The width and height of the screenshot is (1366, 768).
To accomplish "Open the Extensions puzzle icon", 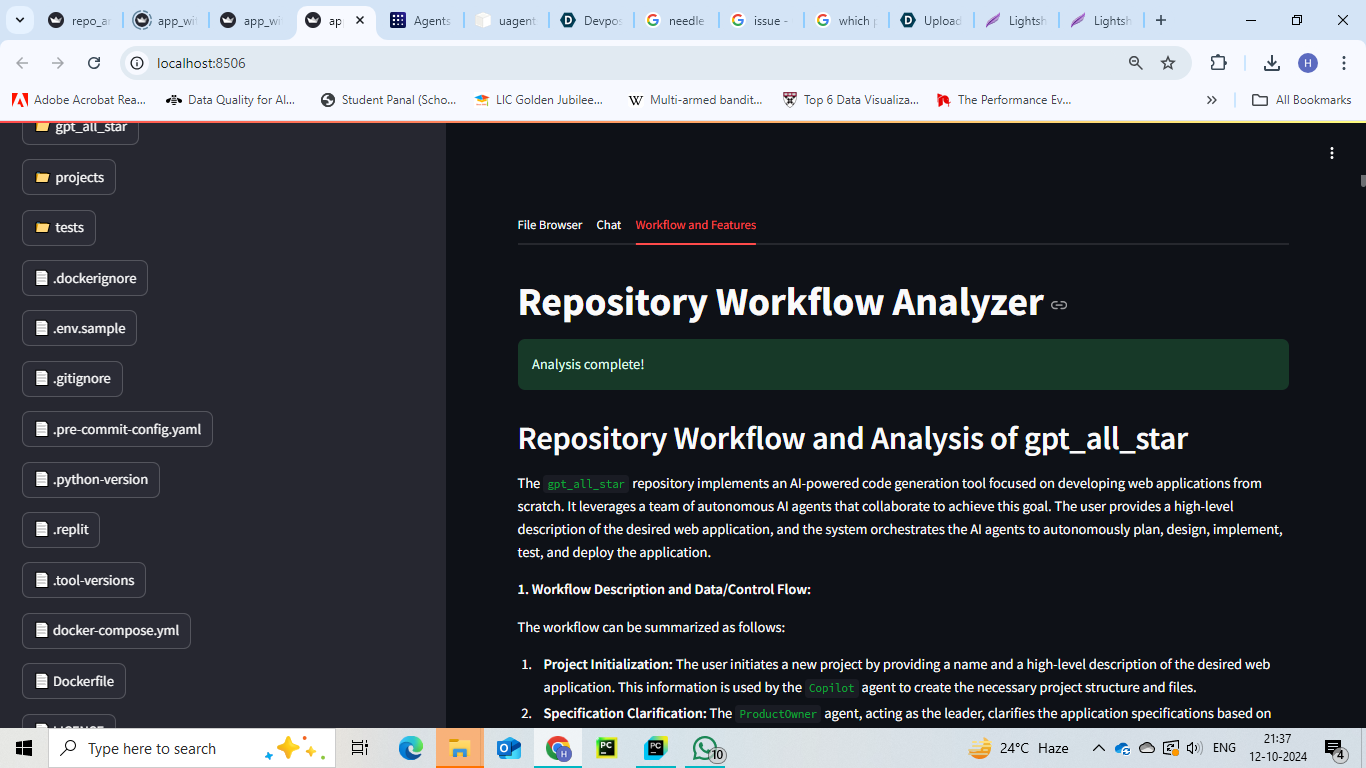I will click(1218, 63).
